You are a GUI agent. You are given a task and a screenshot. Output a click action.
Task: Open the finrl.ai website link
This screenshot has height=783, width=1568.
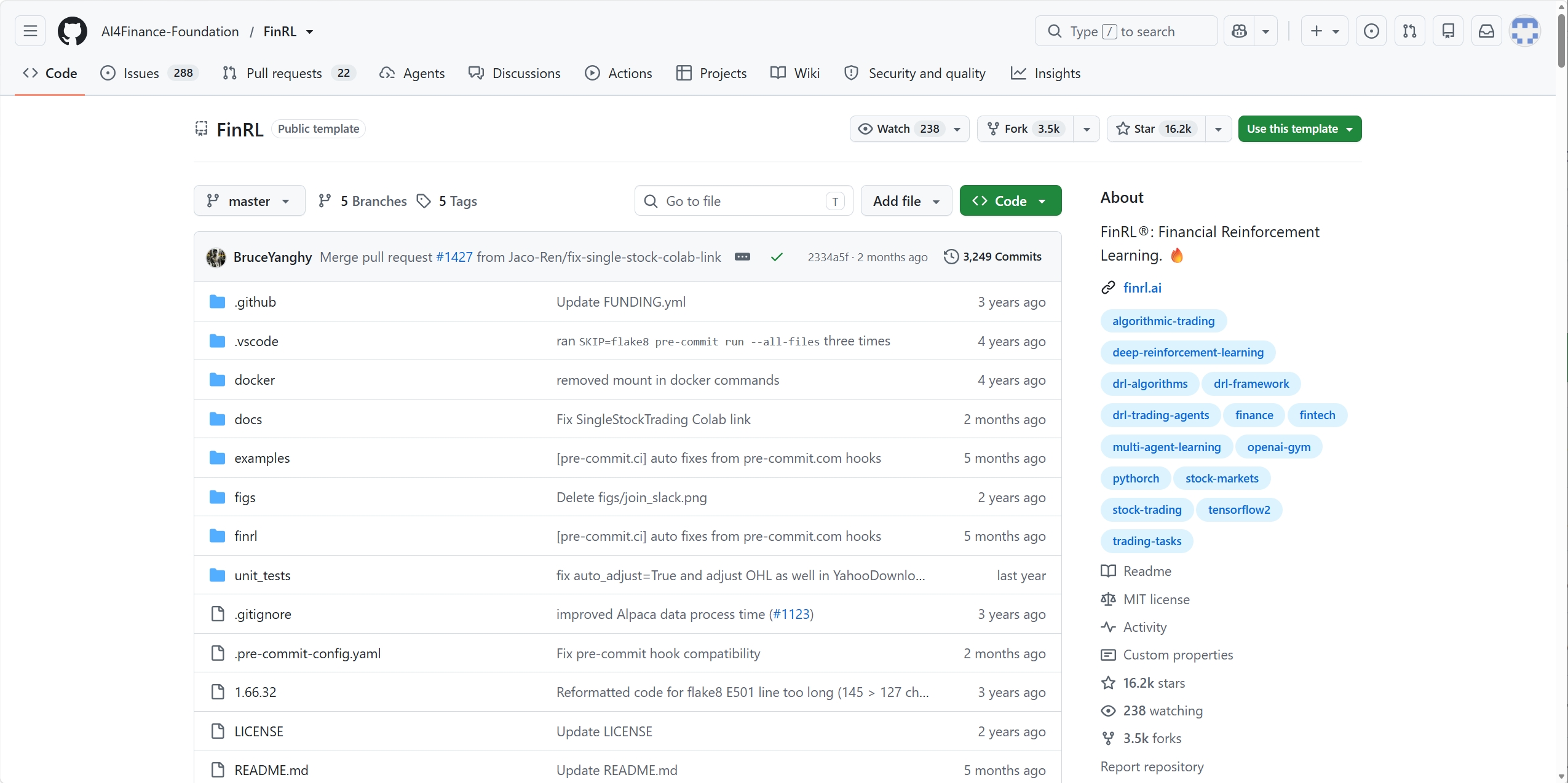click(x=1142, y=288)
